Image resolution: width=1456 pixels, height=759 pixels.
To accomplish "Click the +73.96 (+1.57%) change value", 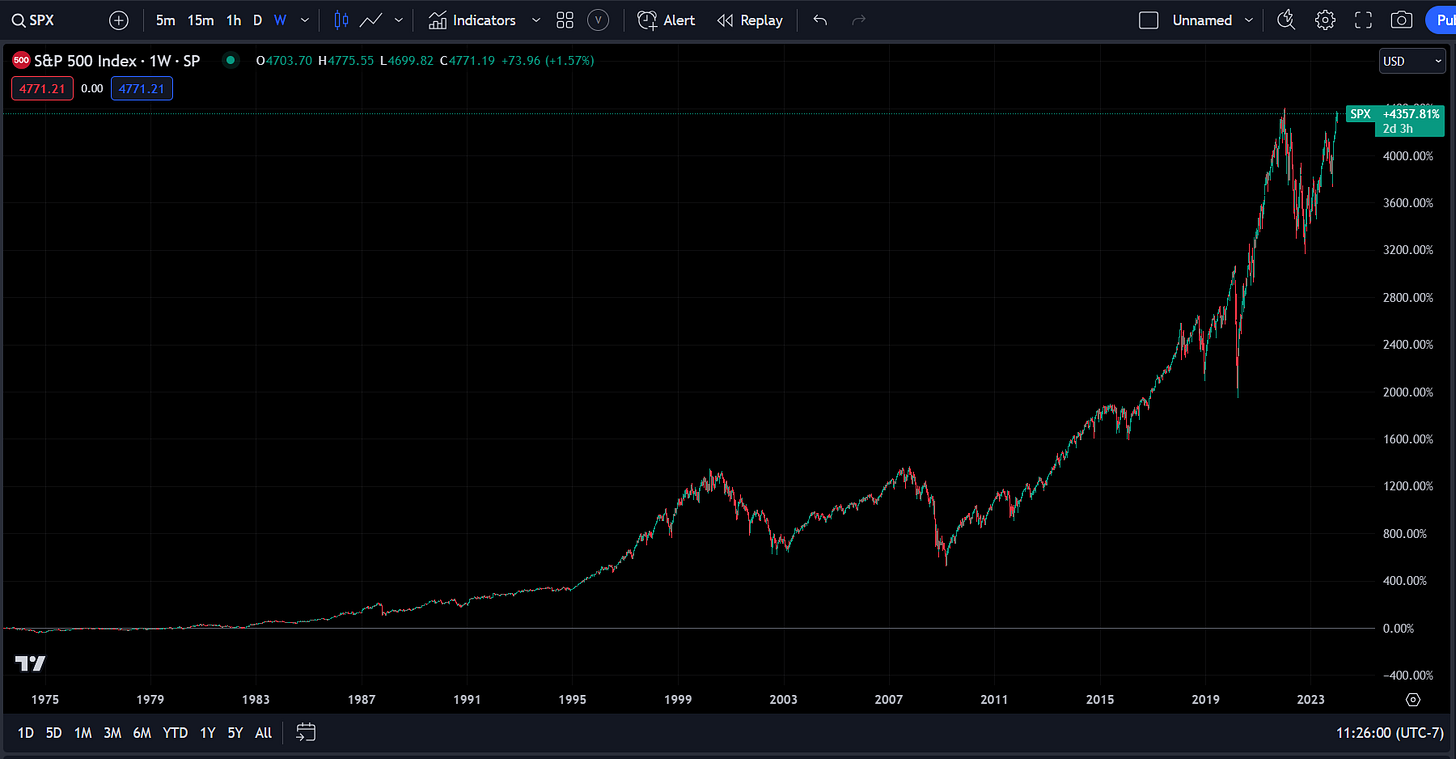I will (548, 61).
